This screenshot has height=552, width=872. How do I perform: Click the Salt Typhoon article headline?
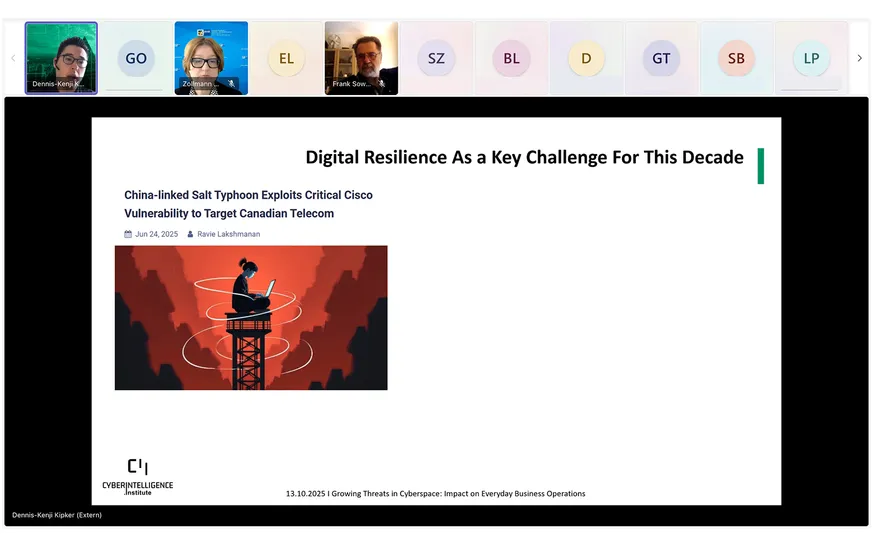point(248,204)
